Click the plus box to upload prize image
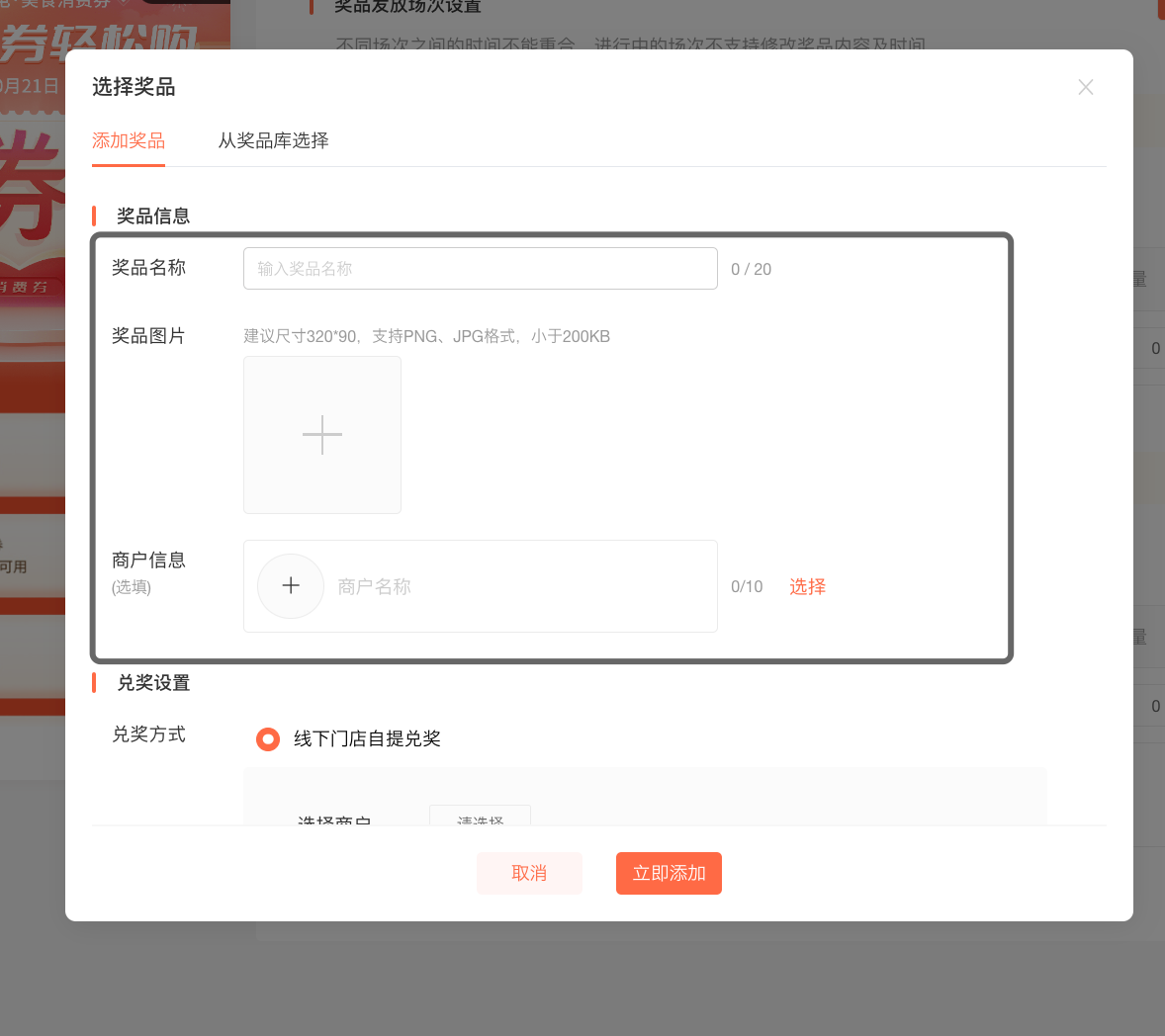 [x=322, y=435]
